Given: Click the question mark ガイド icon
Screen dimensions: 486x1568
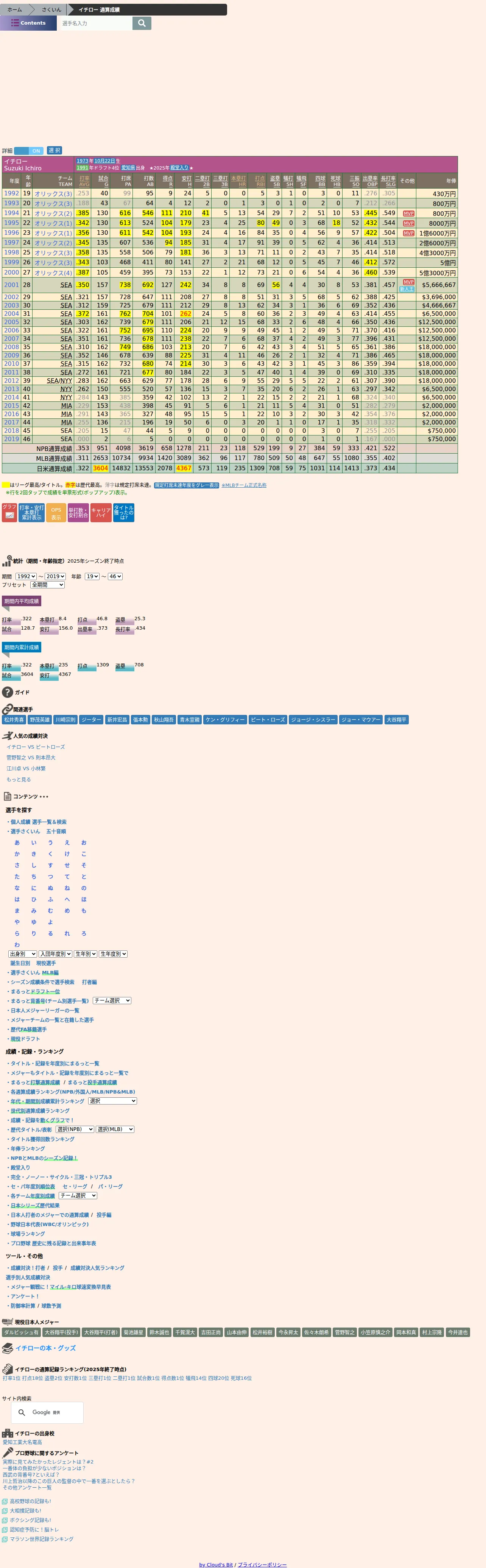Looking at the screenshot, I should (x=7, y=692).
